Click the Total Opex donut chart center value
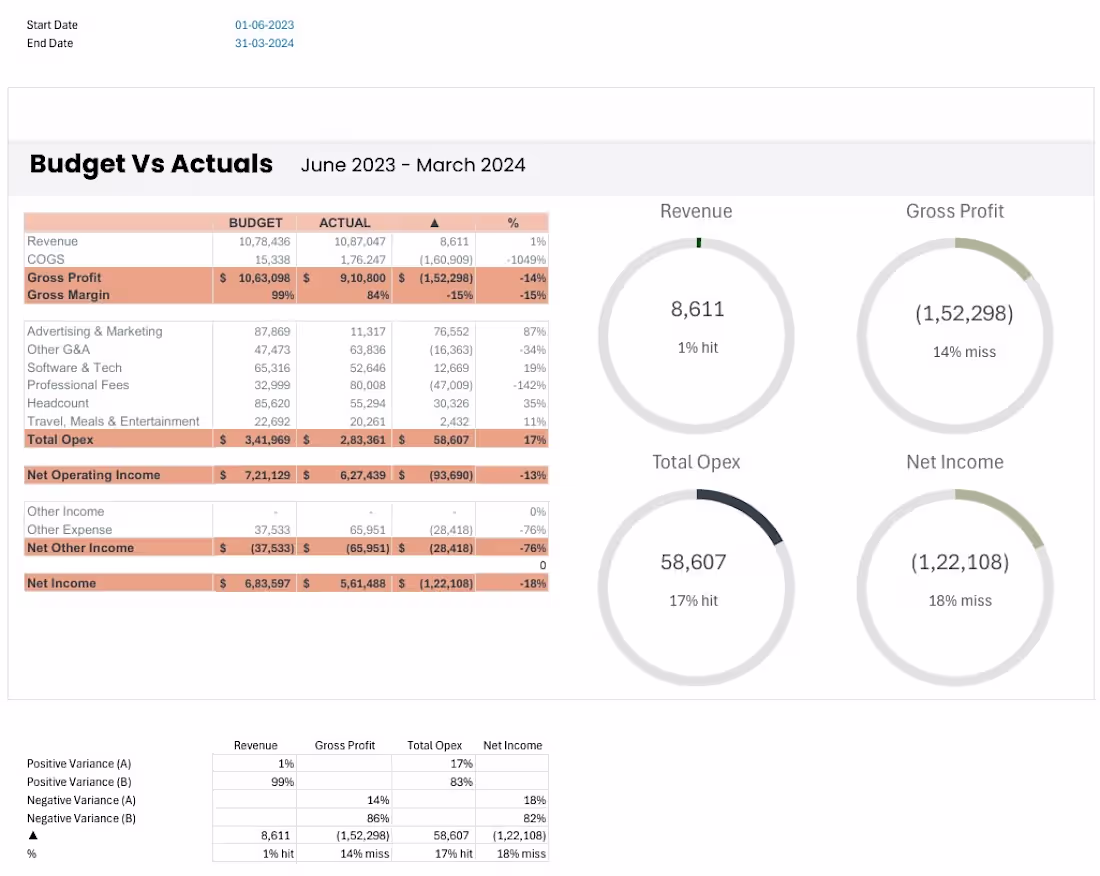This screenshot has height=876, width=1100. (693, 562)
